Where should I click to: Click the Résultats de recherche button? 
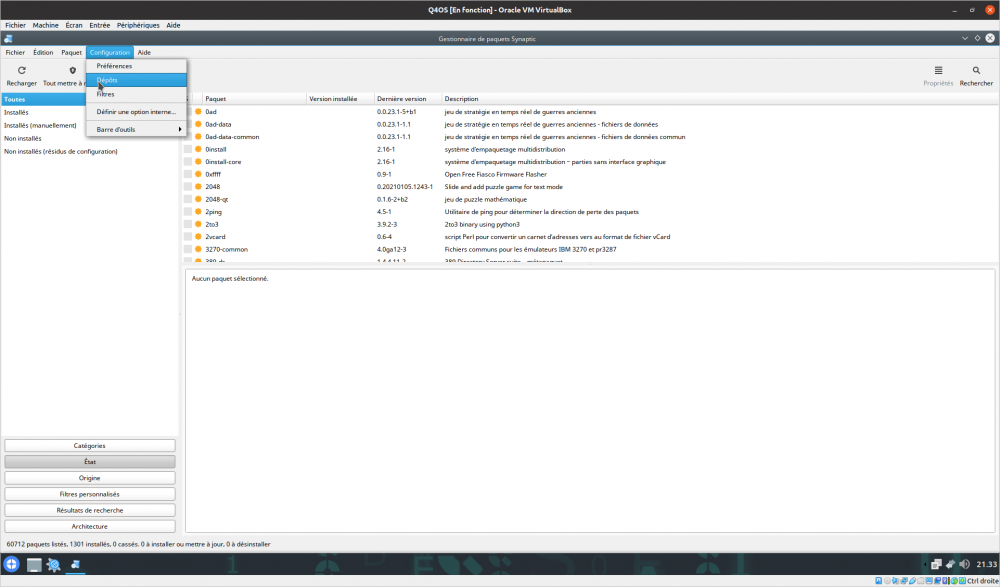click(x=89, y=510)
